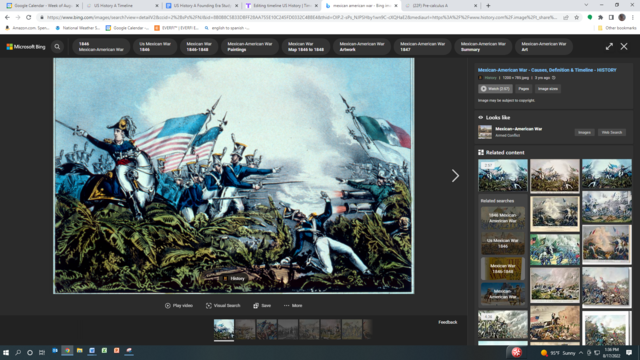Go to the next image with right arrow
This screenshot has width=640, height=360.
[x=456, y=176]
